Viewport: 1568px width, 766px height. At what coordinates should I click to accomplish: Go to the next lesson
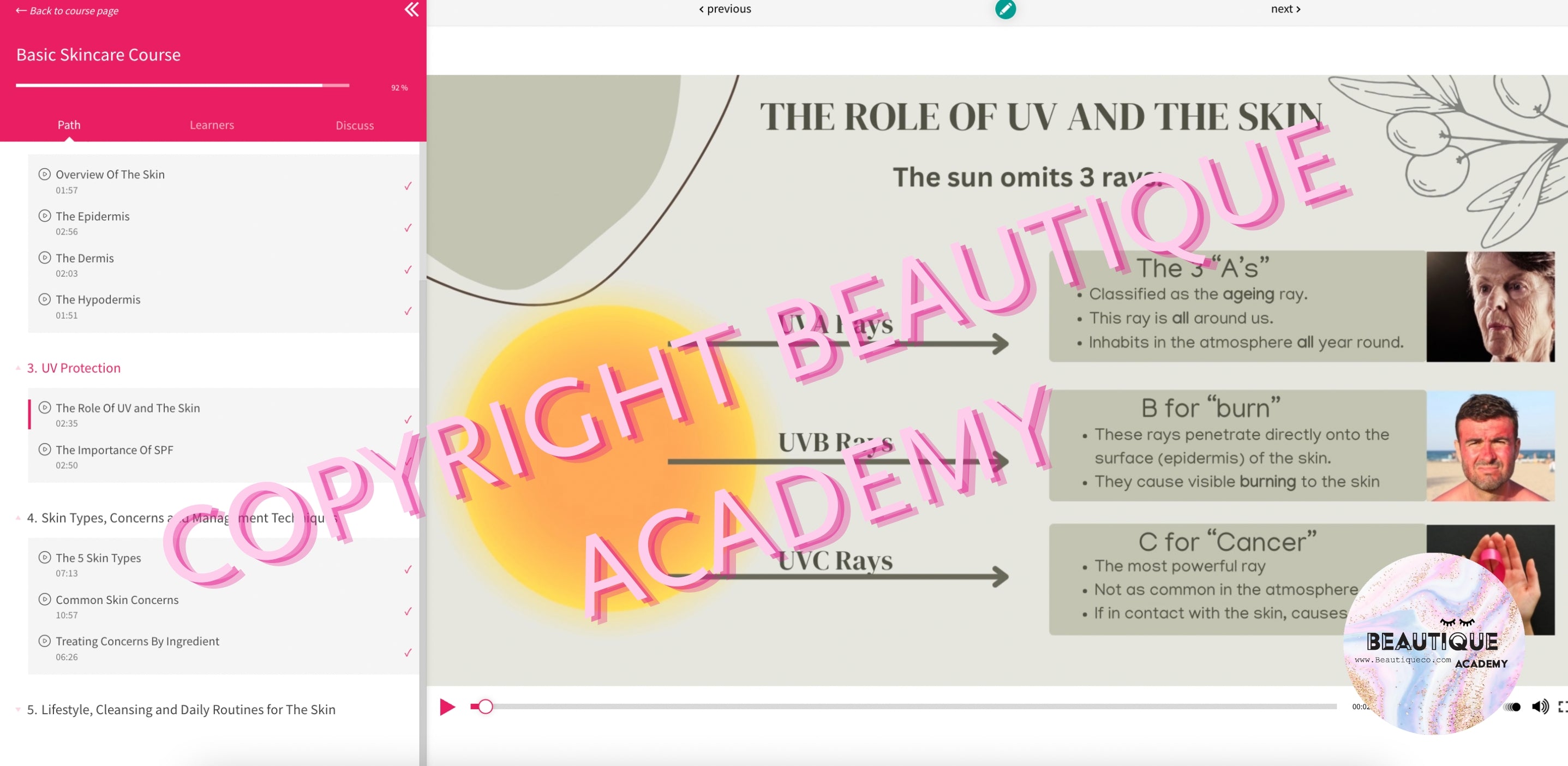pyautogui.click(x=1285, y=9)
